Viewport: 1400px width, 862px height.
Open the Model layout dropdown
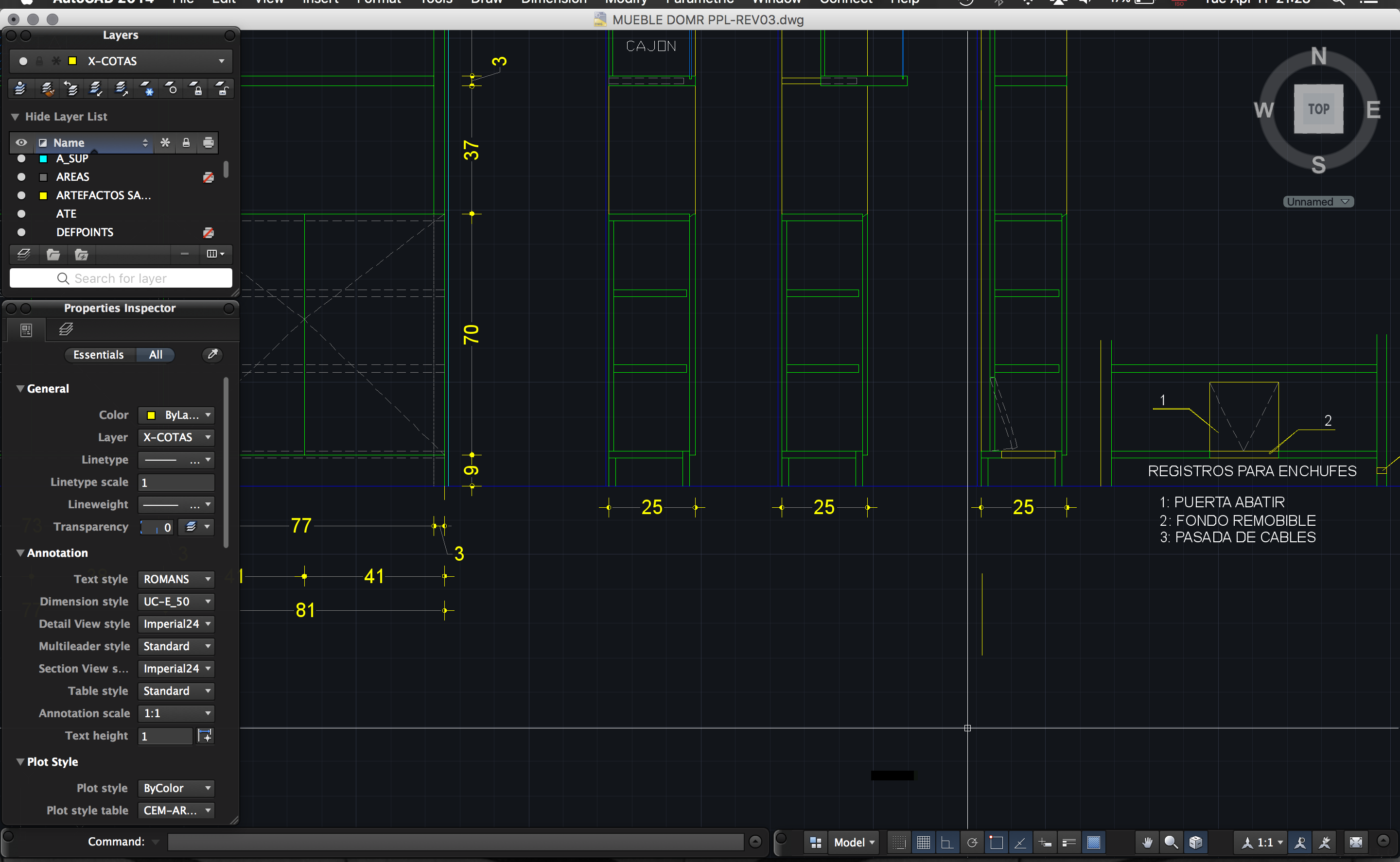pyautogui.click(x=854, y=842)
